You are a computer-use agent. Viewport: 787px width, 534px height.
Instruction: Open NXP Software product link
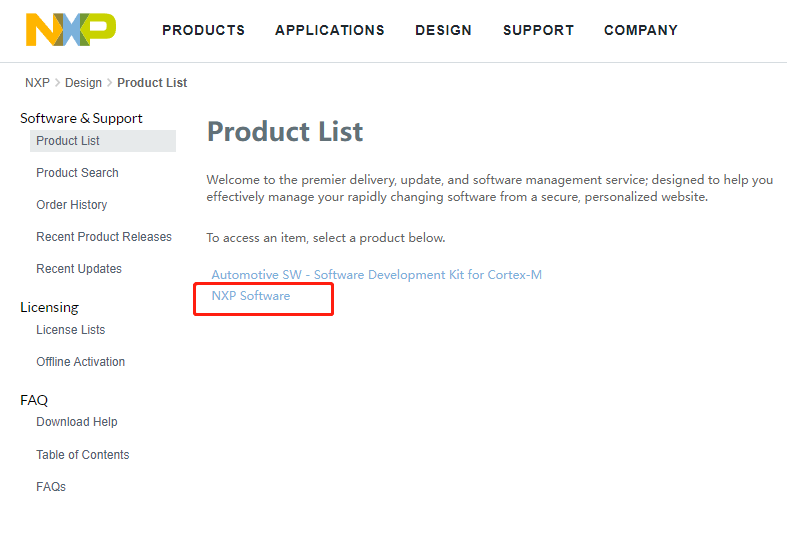click(250, 296)
